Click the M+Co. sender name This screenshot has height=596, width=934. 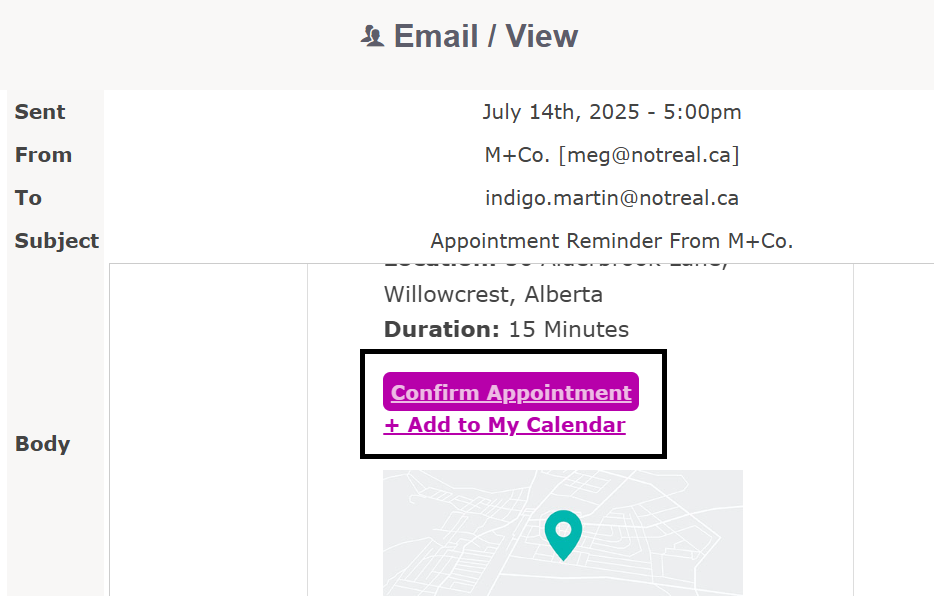coord(517,155)
